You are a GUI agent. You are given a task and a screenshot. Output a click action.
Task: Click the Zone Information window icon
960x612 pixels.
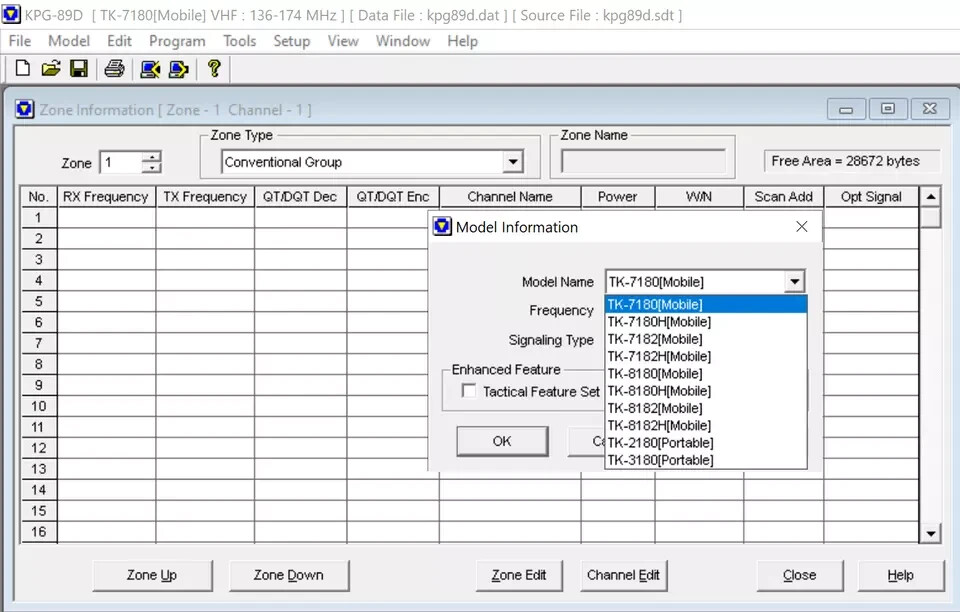pos(24,110)
